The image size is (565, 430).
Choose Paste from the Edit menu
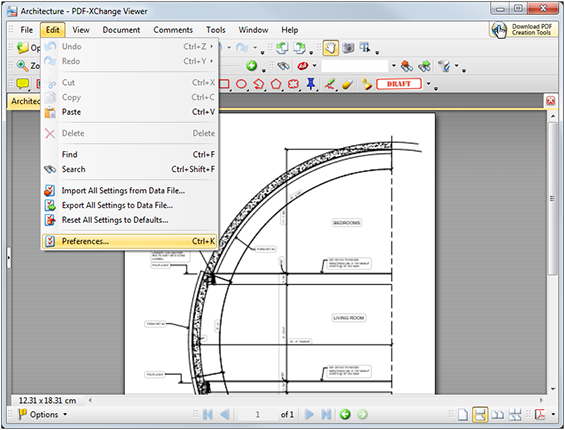(x=129, y=112)
